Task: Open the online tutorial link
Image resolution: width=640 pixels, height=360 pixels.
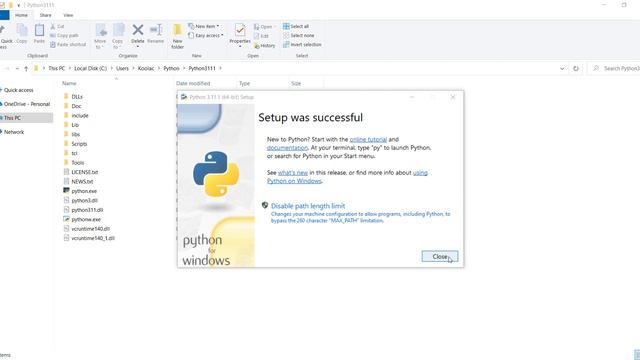Action: (x=368, y=140)
